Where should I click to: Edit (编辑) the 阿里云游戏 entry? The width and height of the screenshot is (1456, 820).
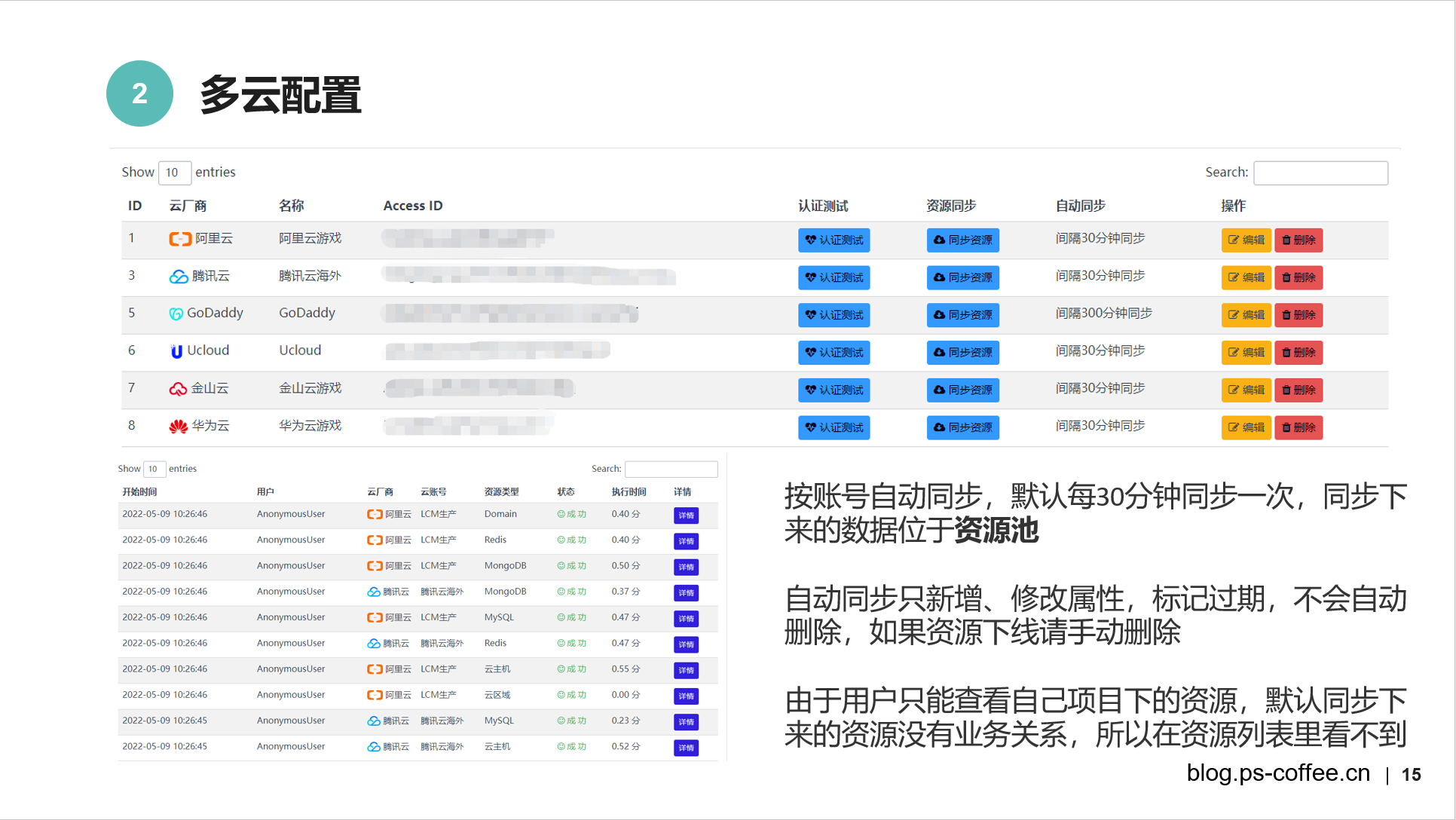tap(1246, 240)
